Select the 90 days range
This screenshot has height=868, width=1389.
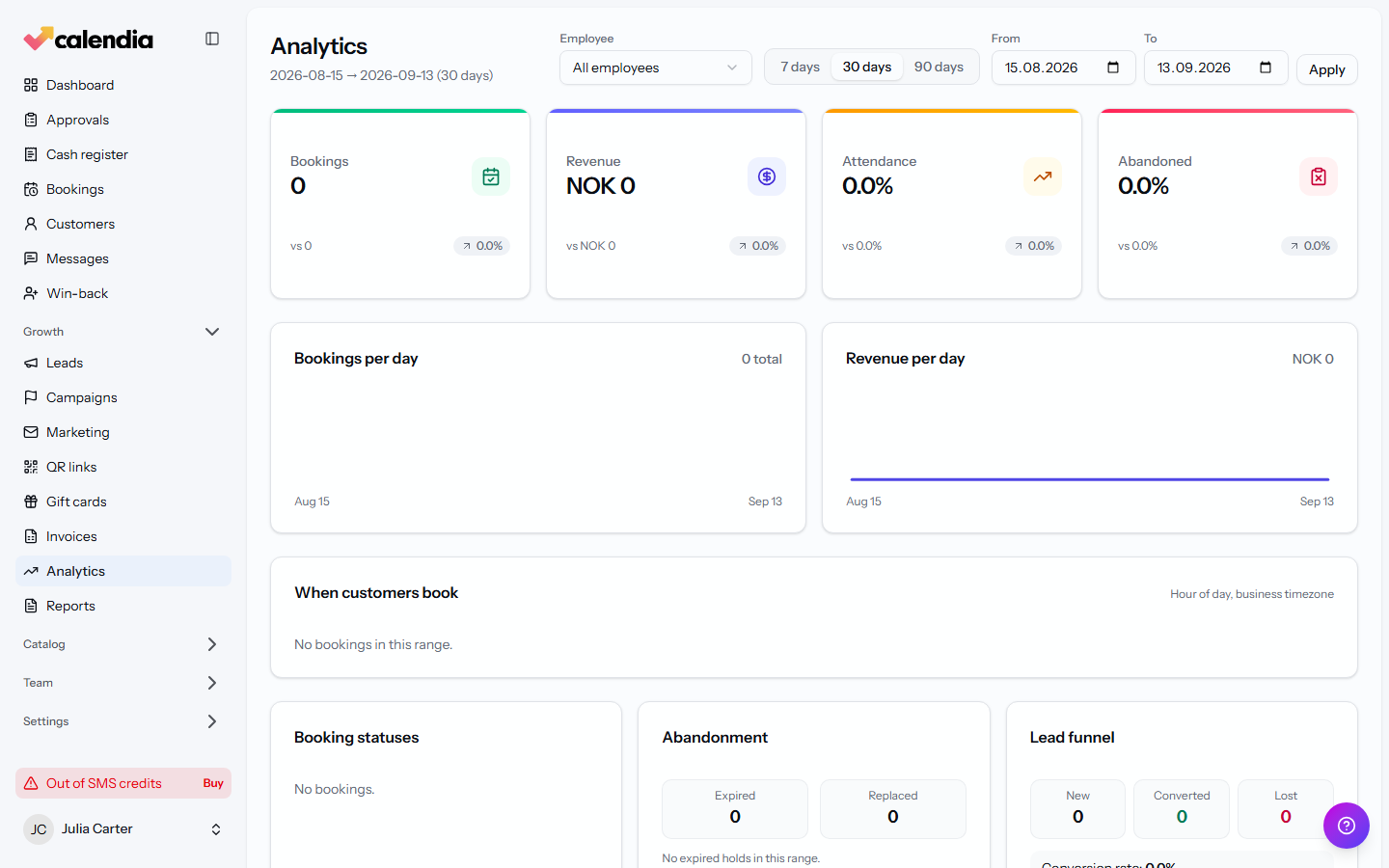[x=939, y=68]
